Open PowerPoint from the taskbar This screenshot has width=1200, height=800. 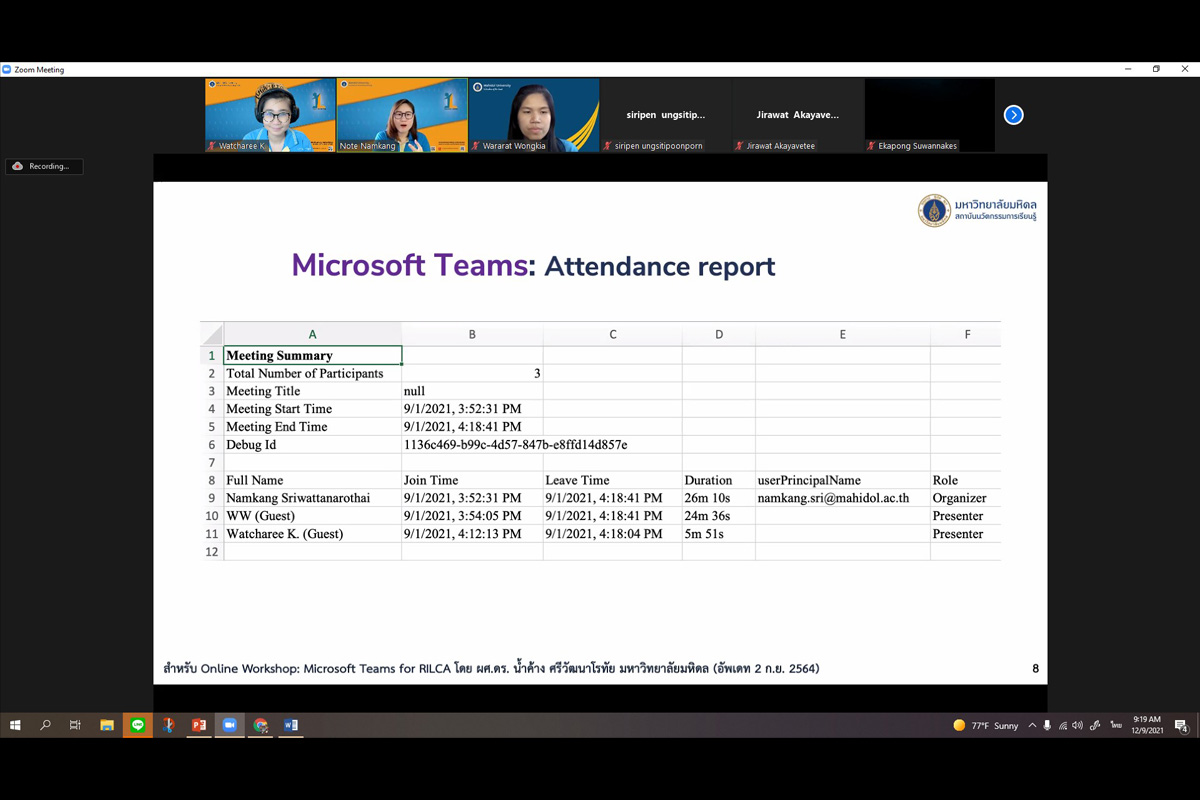click(x=199, y=725)
